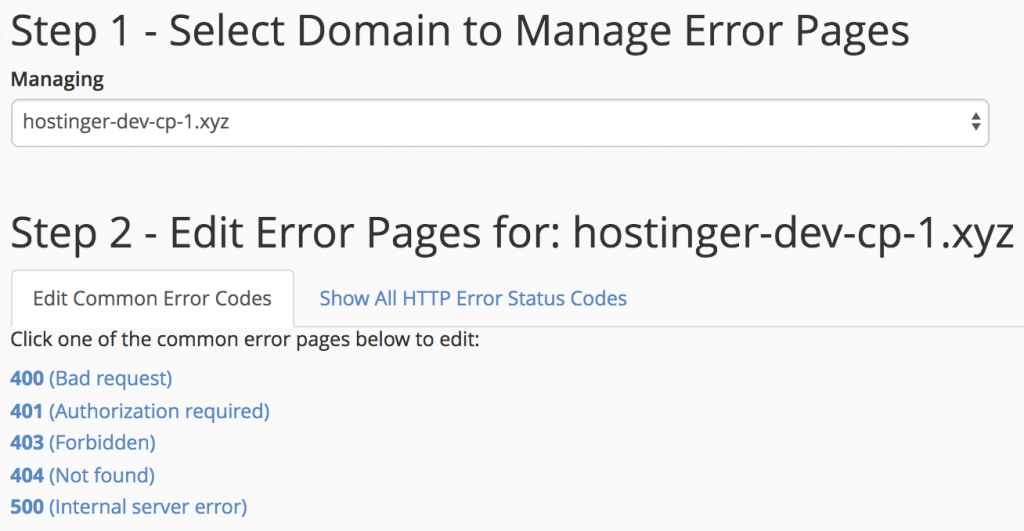The image size is (1024, 531).
Task: Open the 500 (Internal server error) page editor
Action: pos(129,507)
